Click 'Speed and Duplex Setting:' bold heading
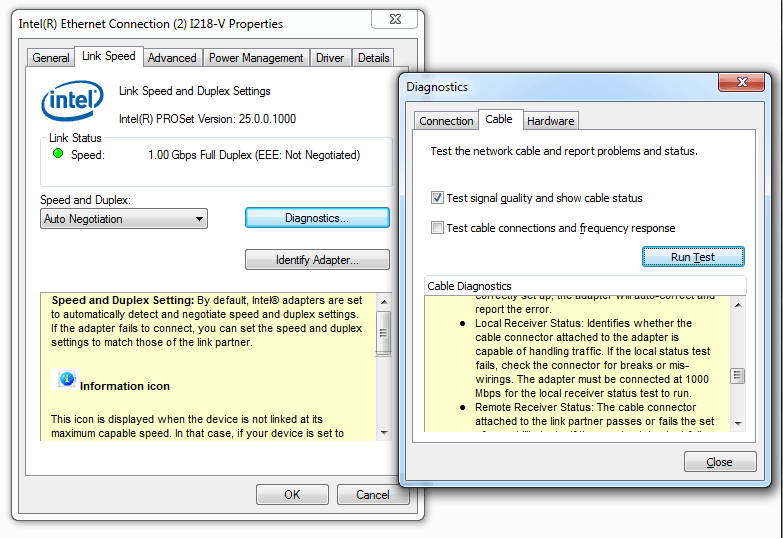 click(123, 300)
